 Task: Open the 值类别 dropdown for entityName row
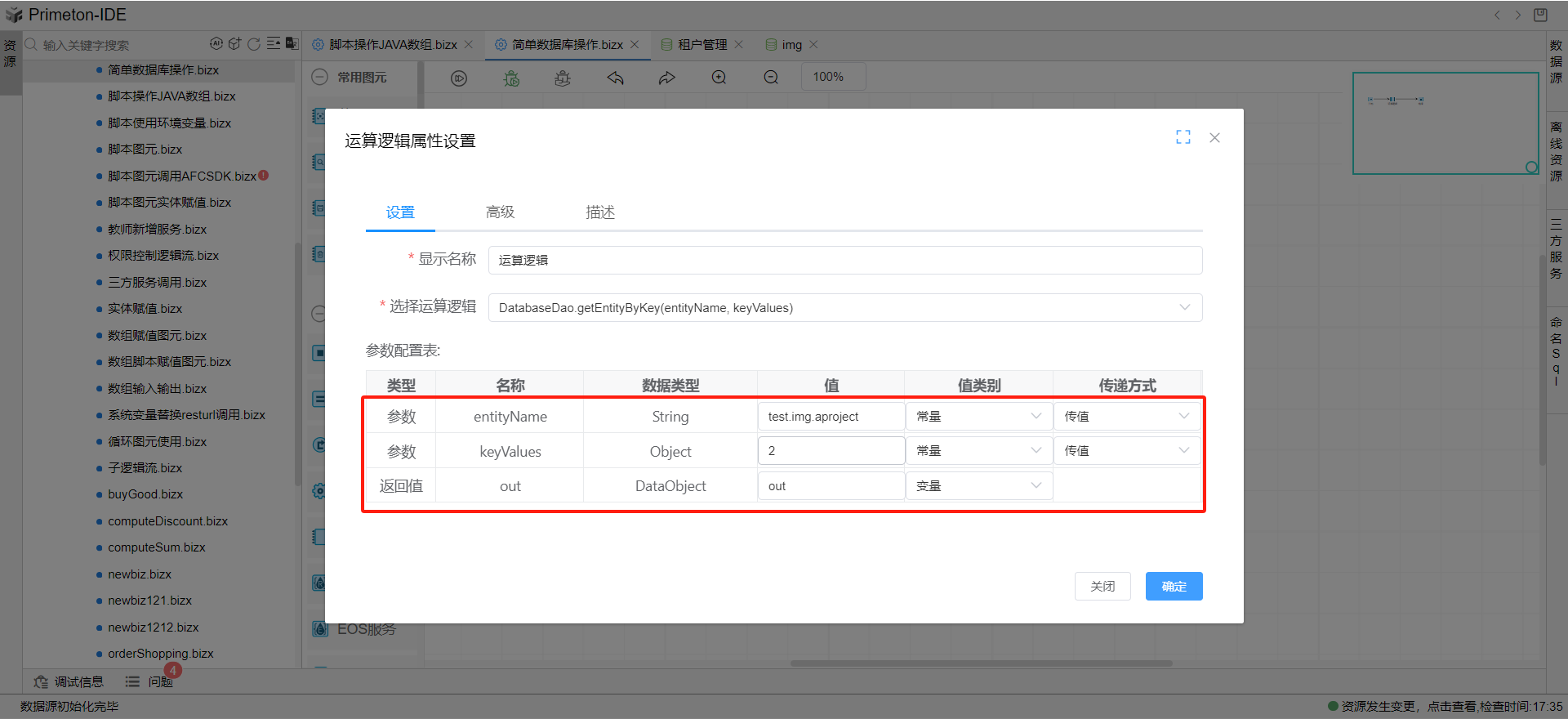[978, 417]
